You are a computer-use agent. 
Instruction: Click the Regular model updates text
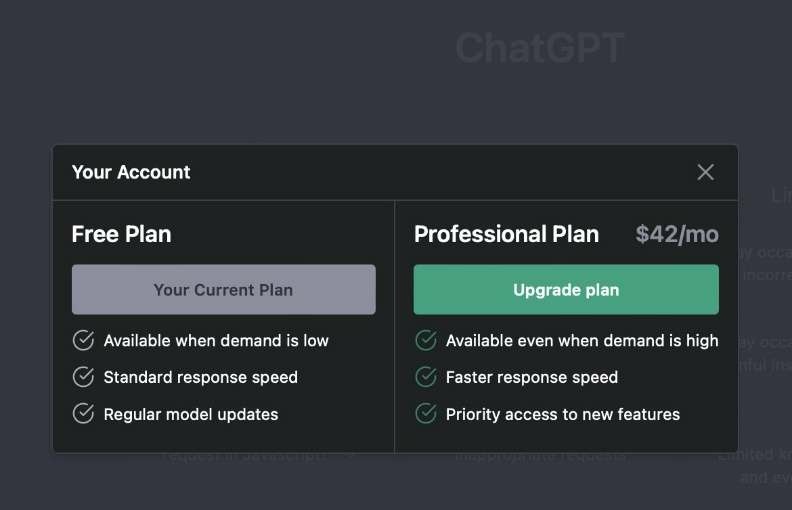[x=191, y=415]
